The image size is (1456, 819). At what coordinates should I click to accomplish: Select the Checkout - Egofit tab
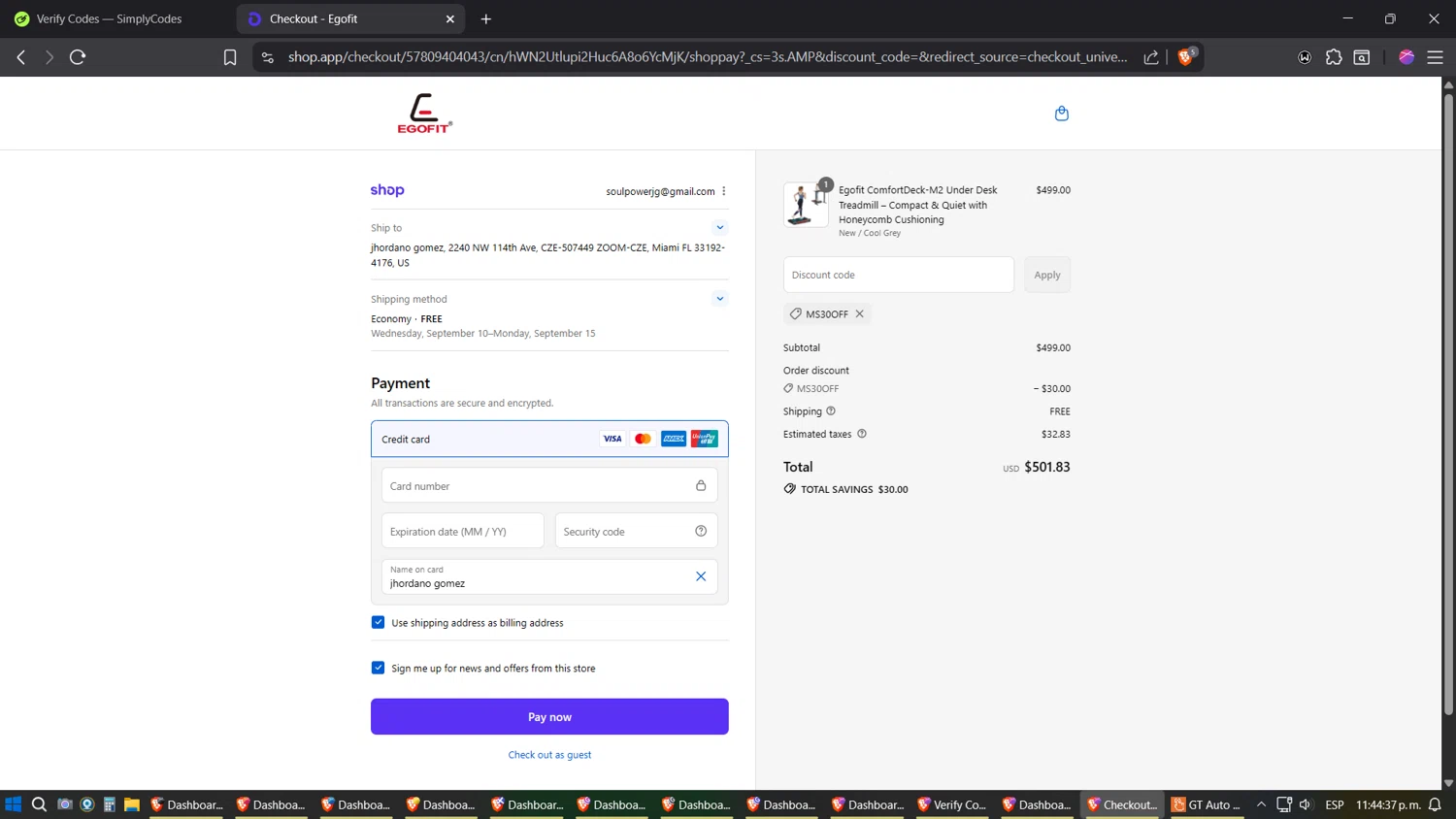tap(349, 18)
